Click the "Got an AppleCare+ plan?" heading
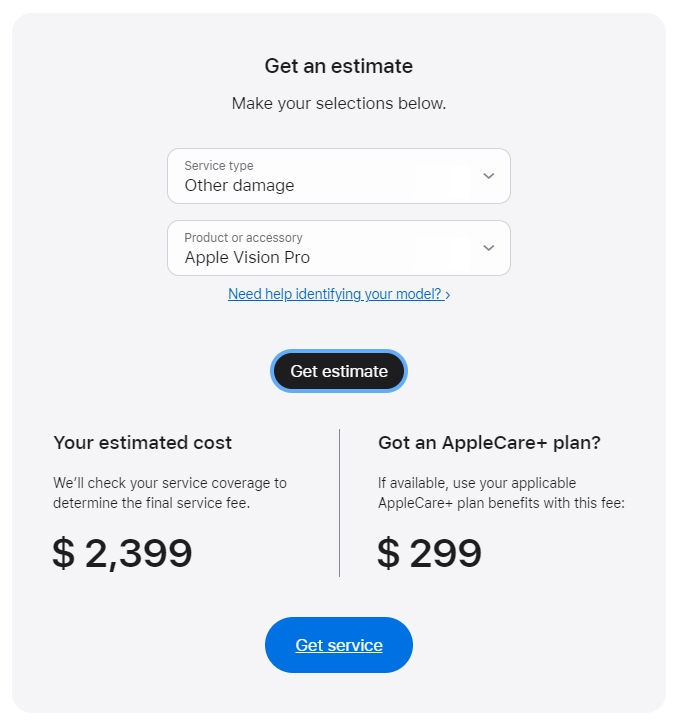The image size is (679, 723). [x=489, y=442]
